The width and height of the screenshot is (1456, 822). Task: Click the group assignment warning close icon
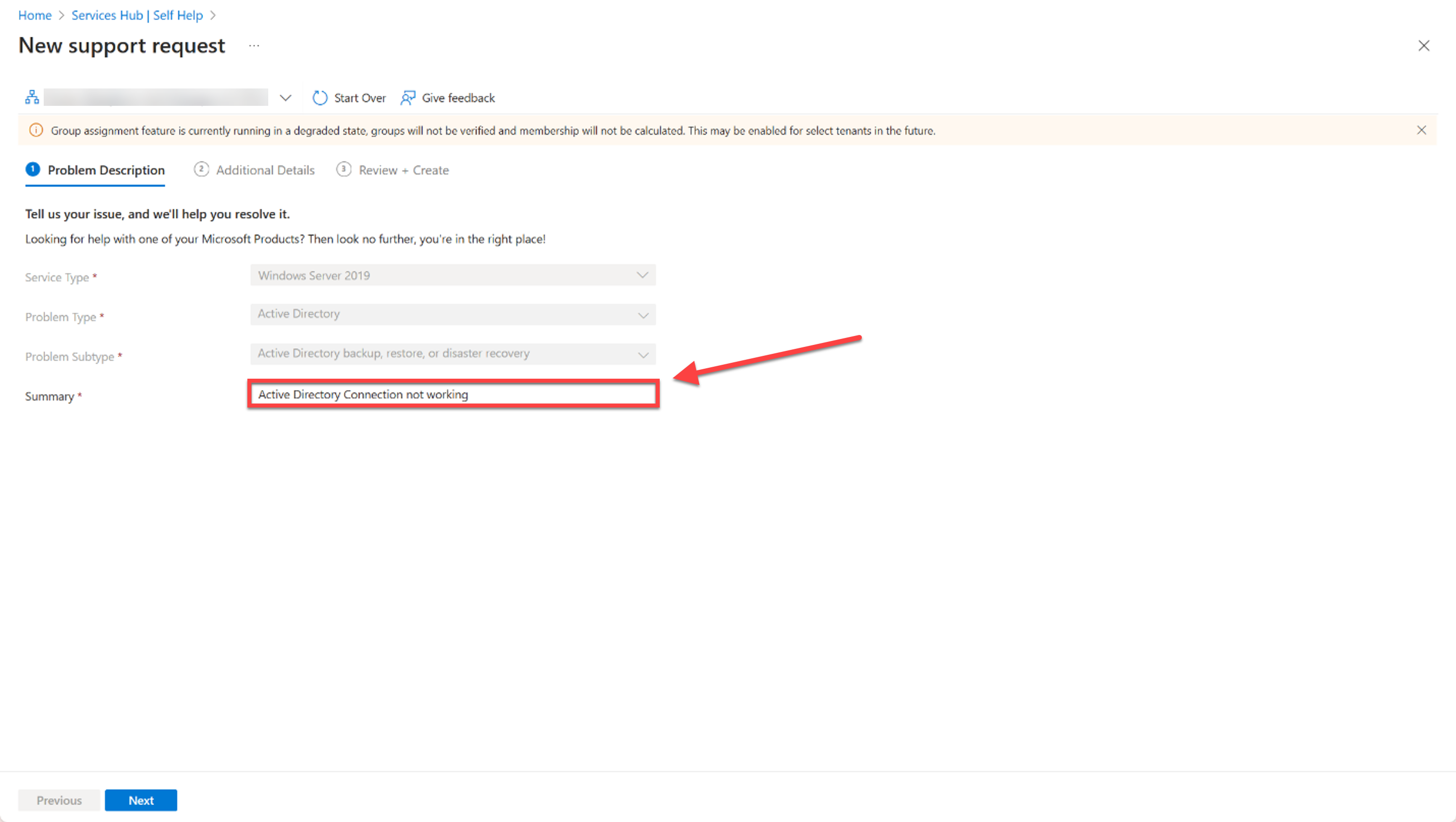[1421, 129]
